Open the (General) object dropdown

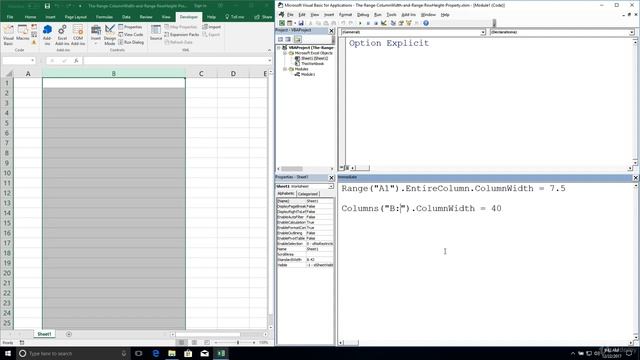(x=483, y=32)
